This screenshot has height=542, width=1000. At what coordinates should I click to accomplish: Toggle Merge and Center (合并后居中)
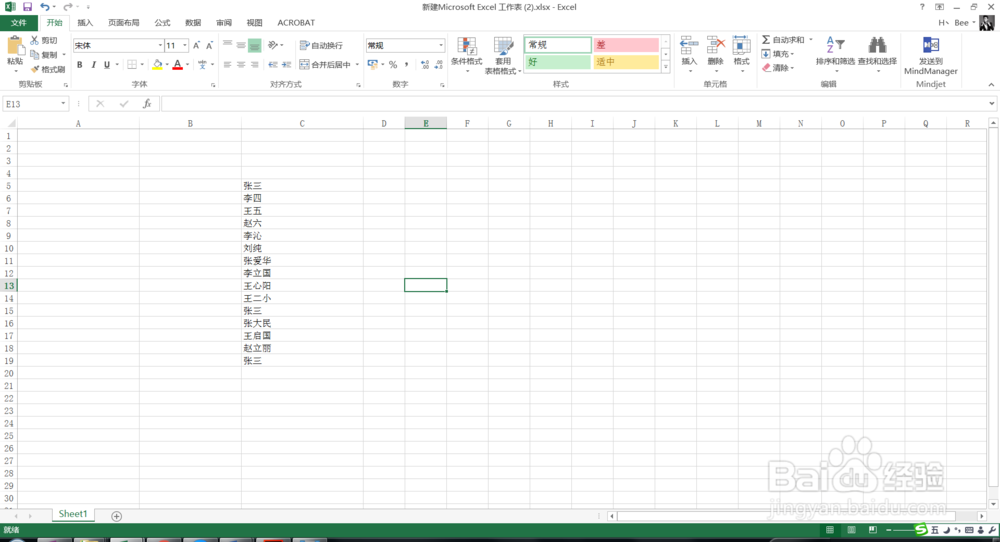(x=325, y=64)
